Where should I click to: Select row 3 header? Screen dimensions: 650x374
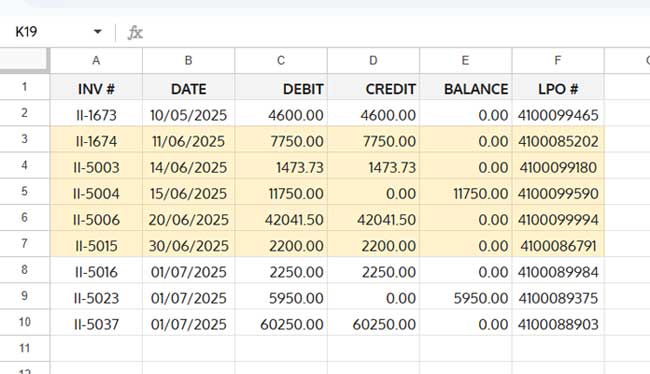(x=24, y=139)
